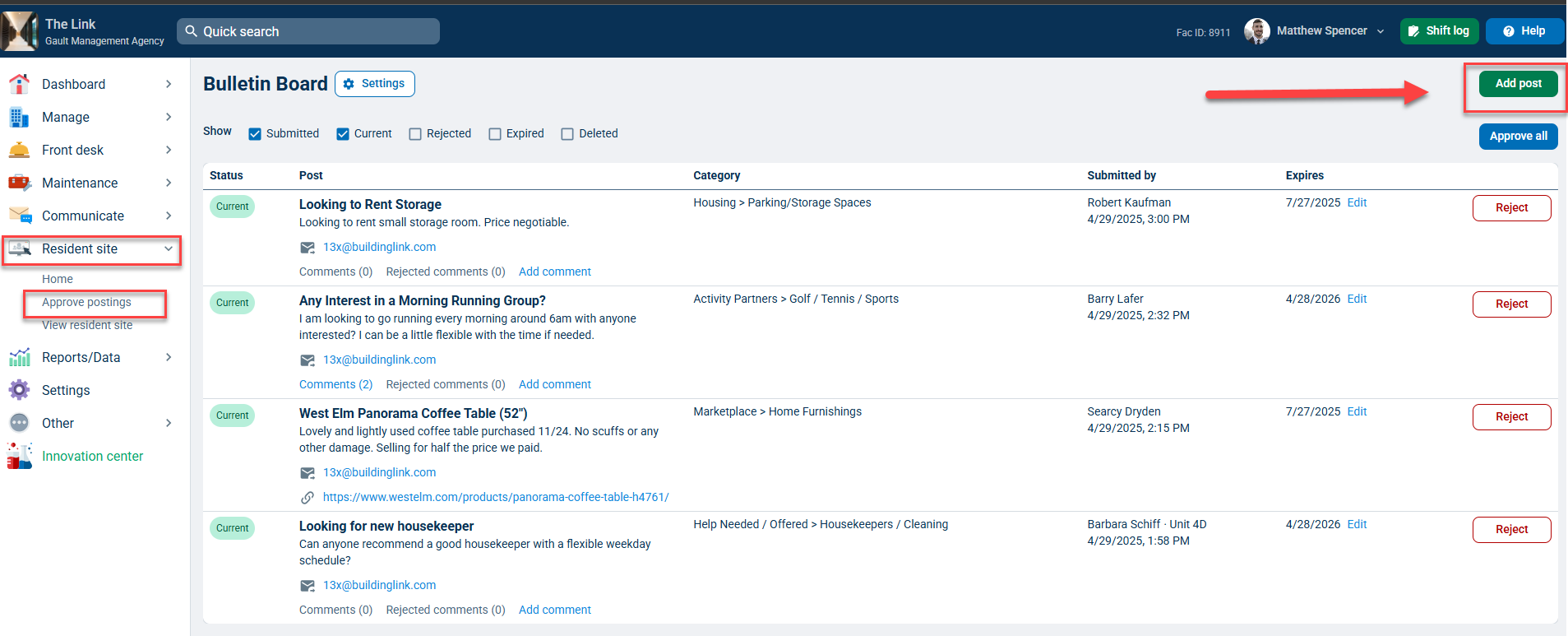Image resolution: width=1568 pixels, height=636 pixels.
Task: Open the Matthew Spencer user dropdown arrow
Action: [1381, 31]
